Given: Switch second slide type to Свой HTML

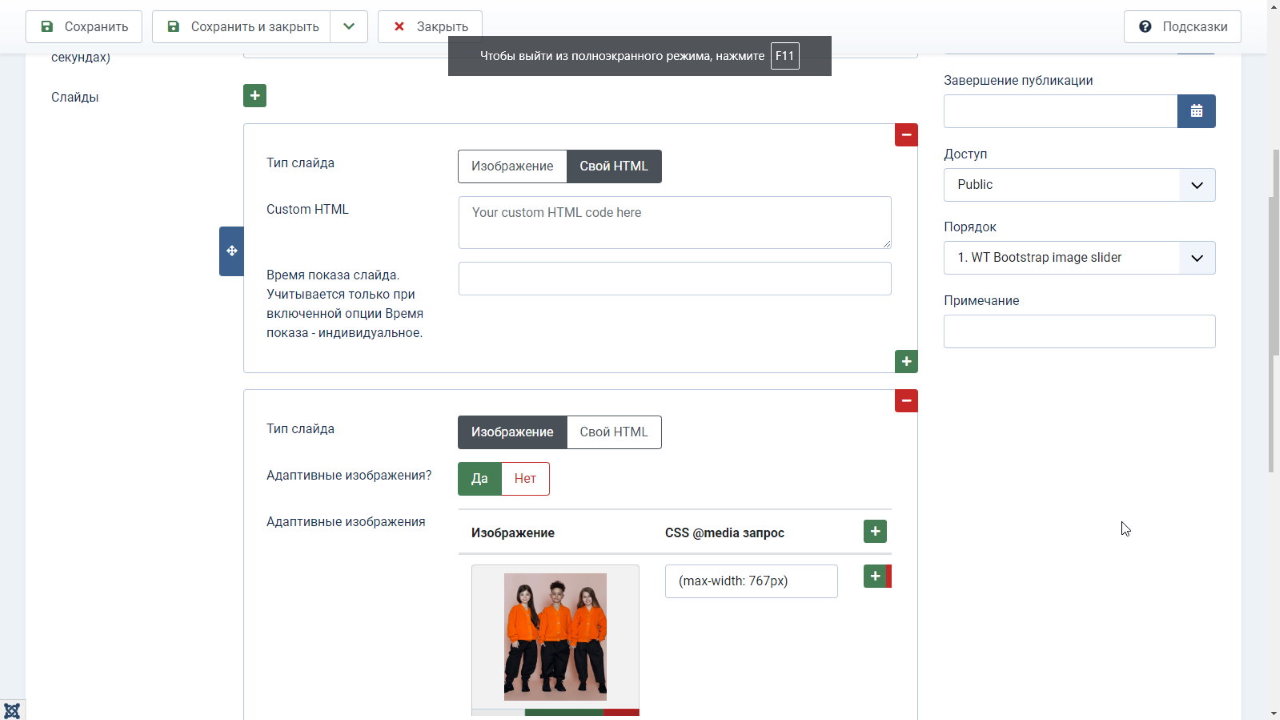Looking at the screenshot, I should tap(614, 432).
